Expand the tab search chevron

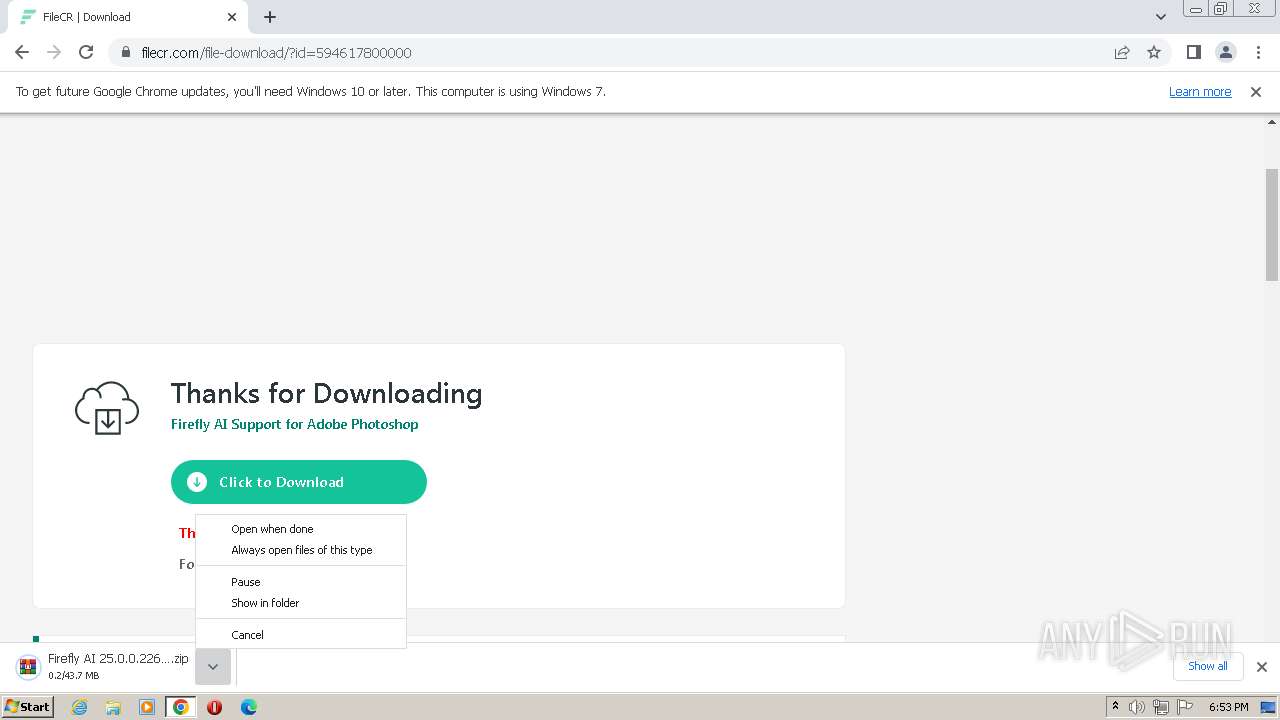pos(1161,17)
